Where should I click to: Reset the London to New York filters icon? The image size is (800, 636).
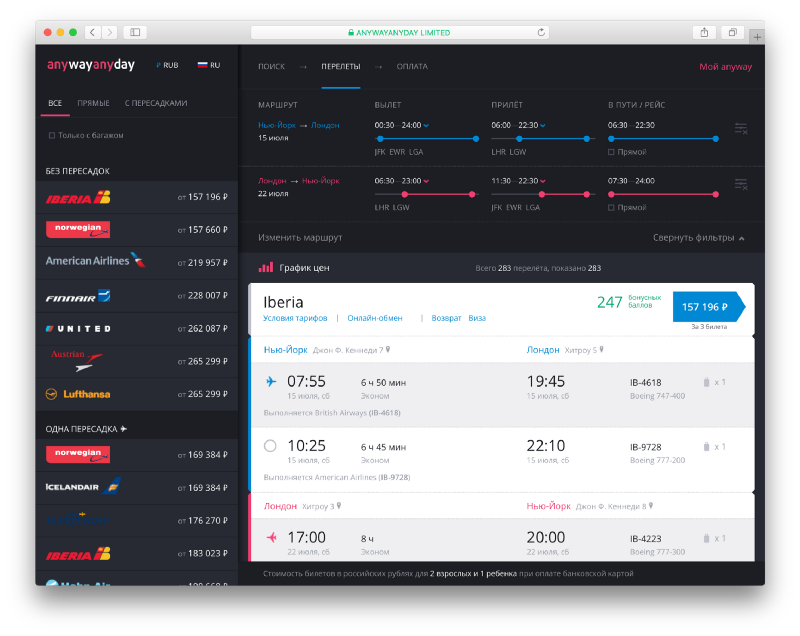[x=741, y=184]
